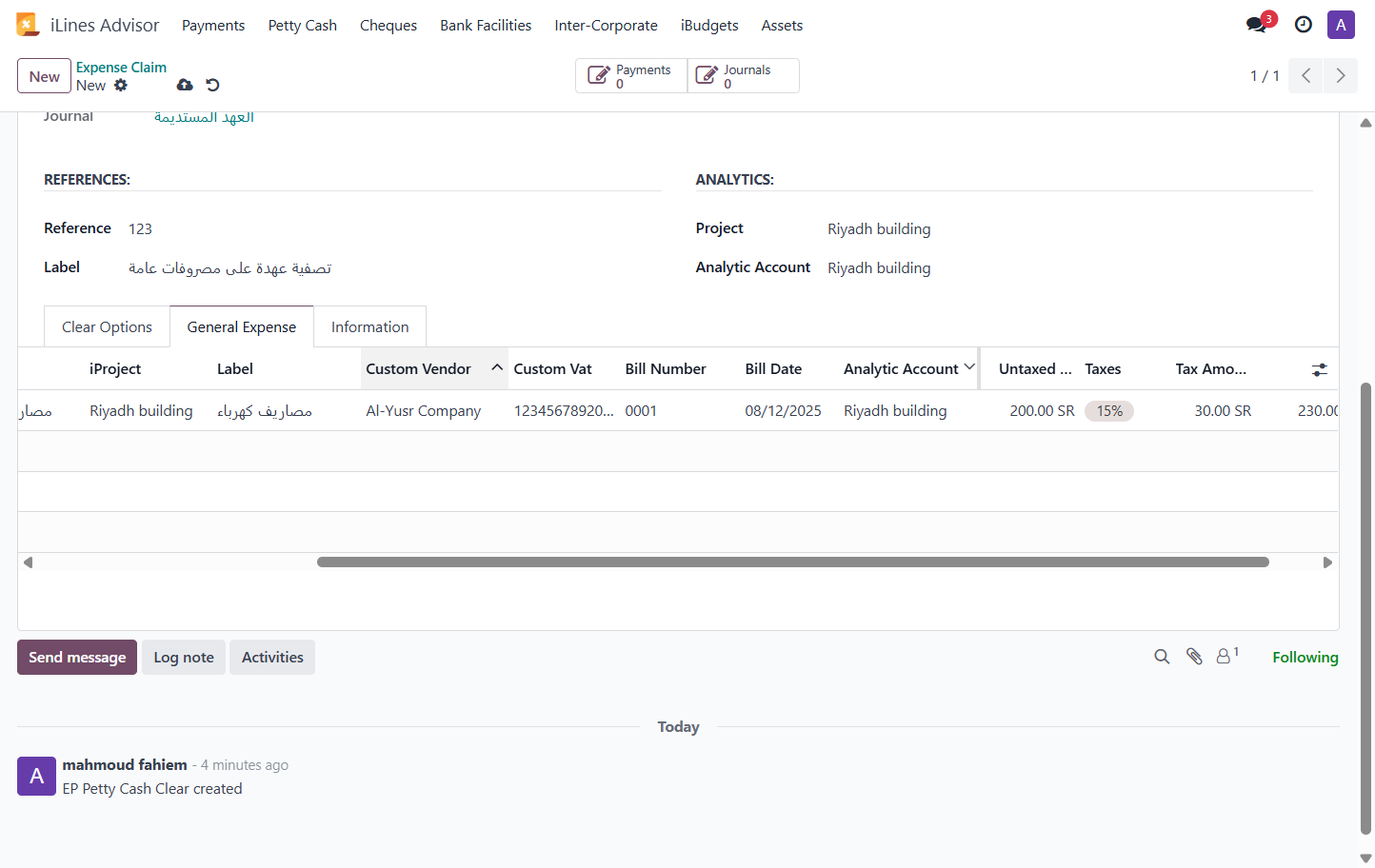Switch to Clear Options tab

pyautogui.click(x=107, y=327)
